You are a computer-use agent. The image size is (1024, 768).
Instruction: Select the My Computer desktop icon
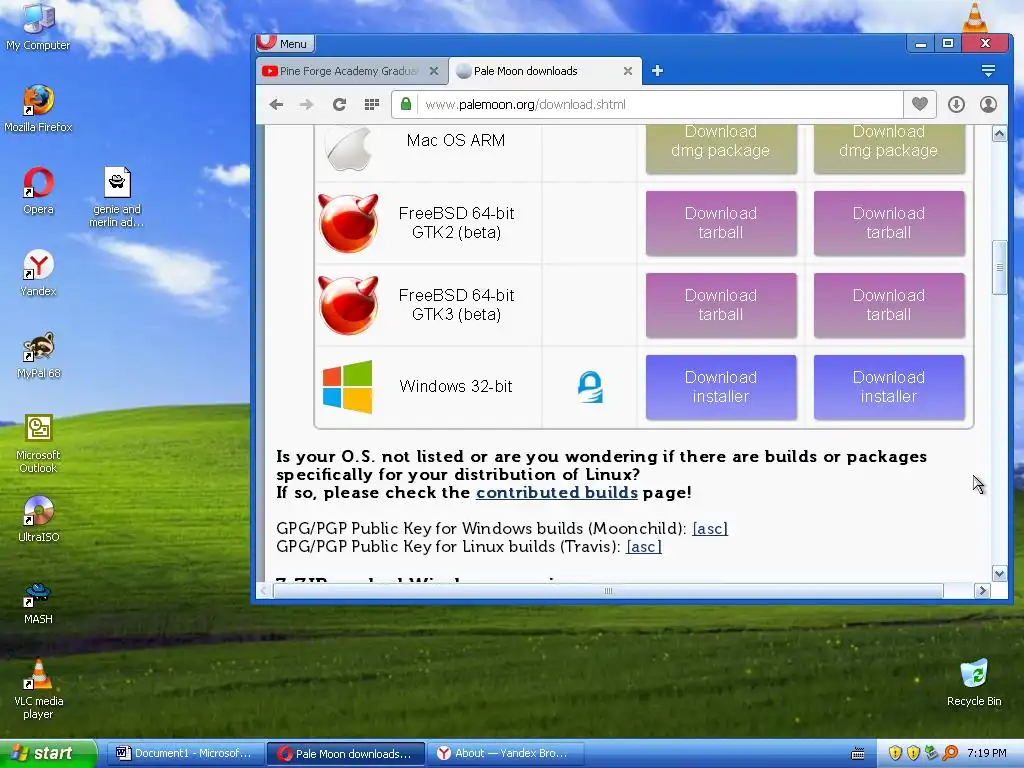[x=38, y=27]
